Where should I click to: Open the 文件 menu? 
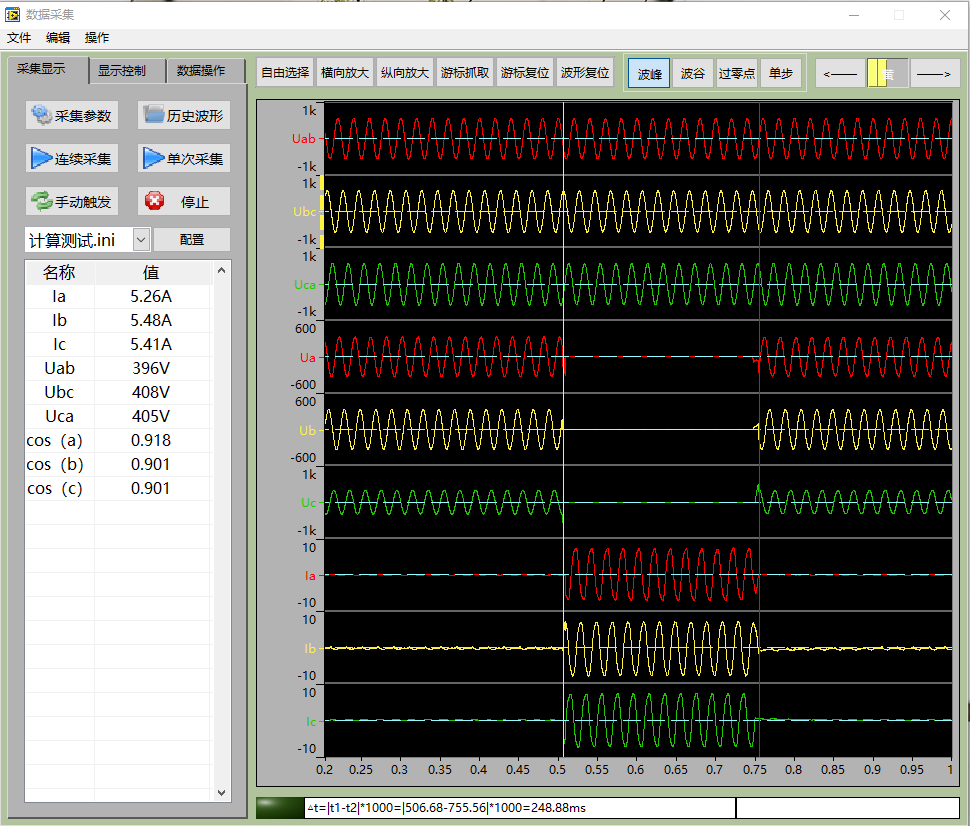[x=19, y=38]
